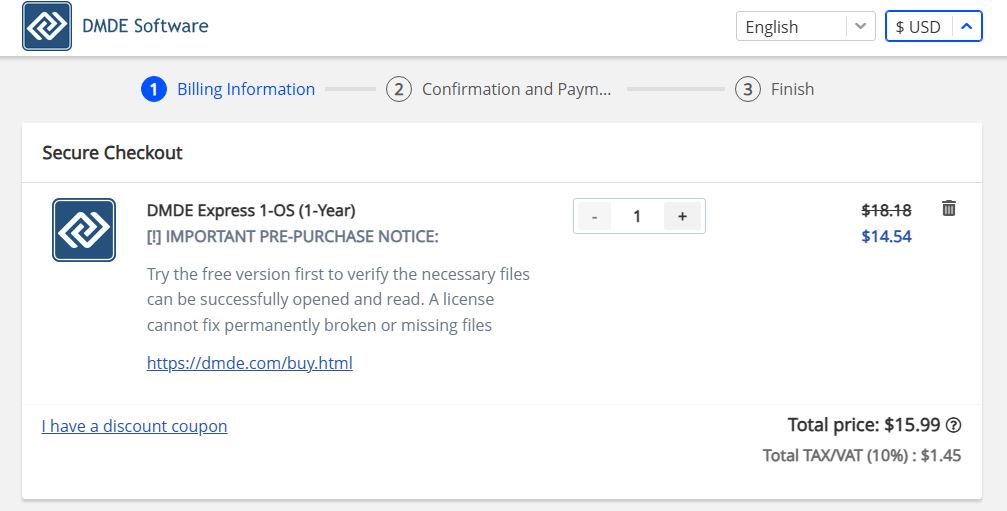
Task: Click the quantity field showing 1
Action: tap(636, 216)
